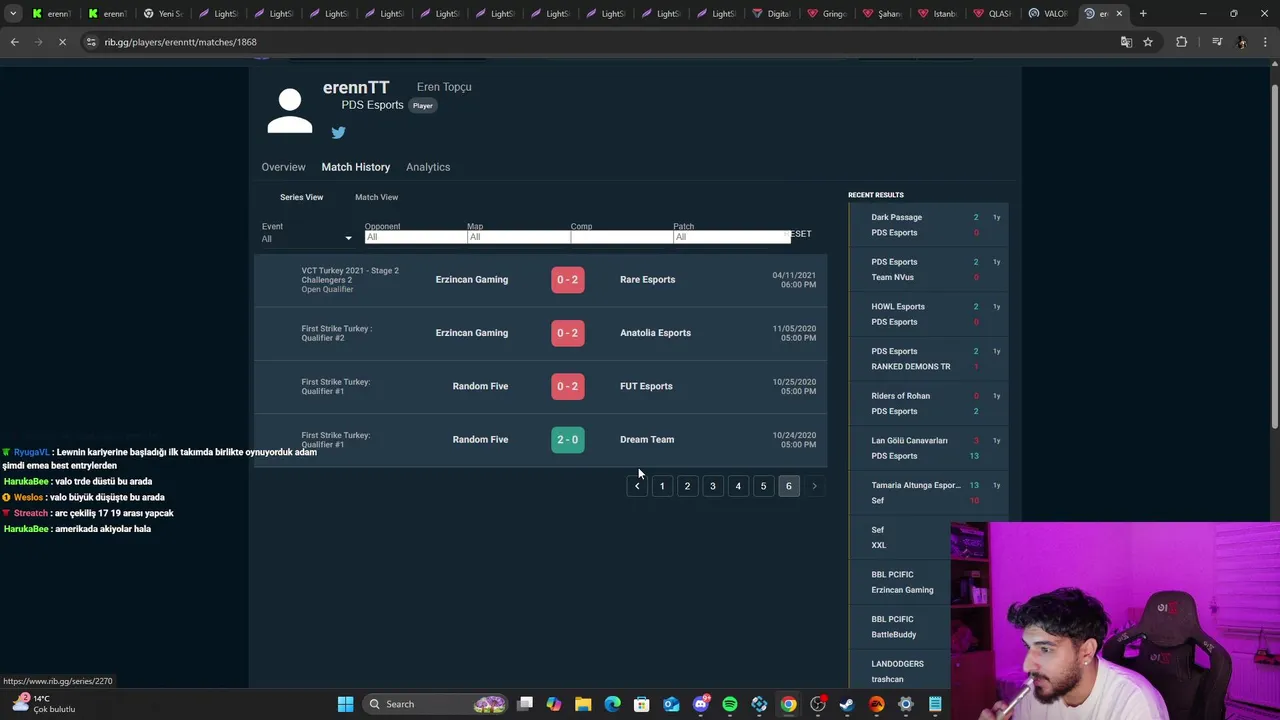Viewport: 1280px width, 720px height.
Task: Click the taskbar Search box
Action: pos(435,704)
